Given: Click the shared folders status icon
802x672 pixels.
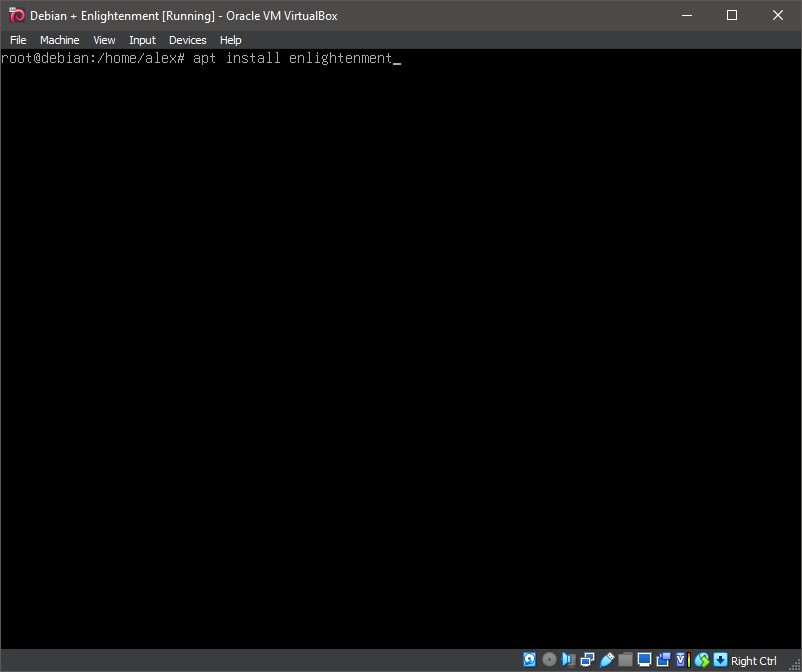Looking at the screenshot, I should click(626, 660).
